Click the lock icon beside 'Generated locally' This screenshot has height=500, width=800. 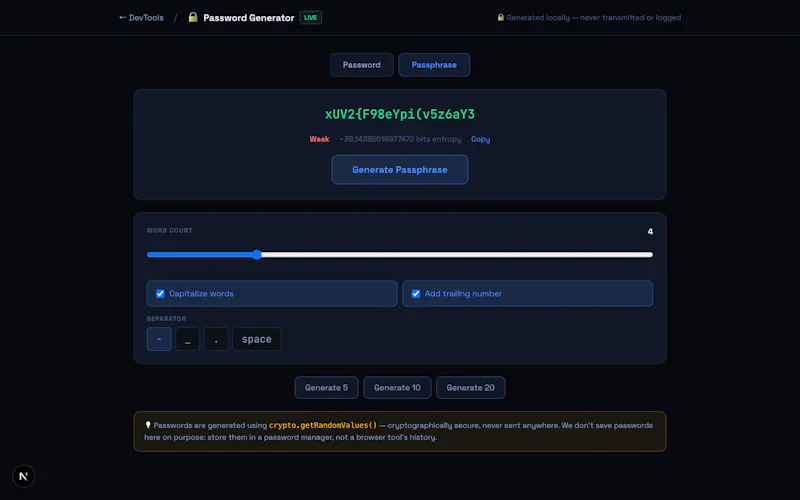tap(501, 17)
